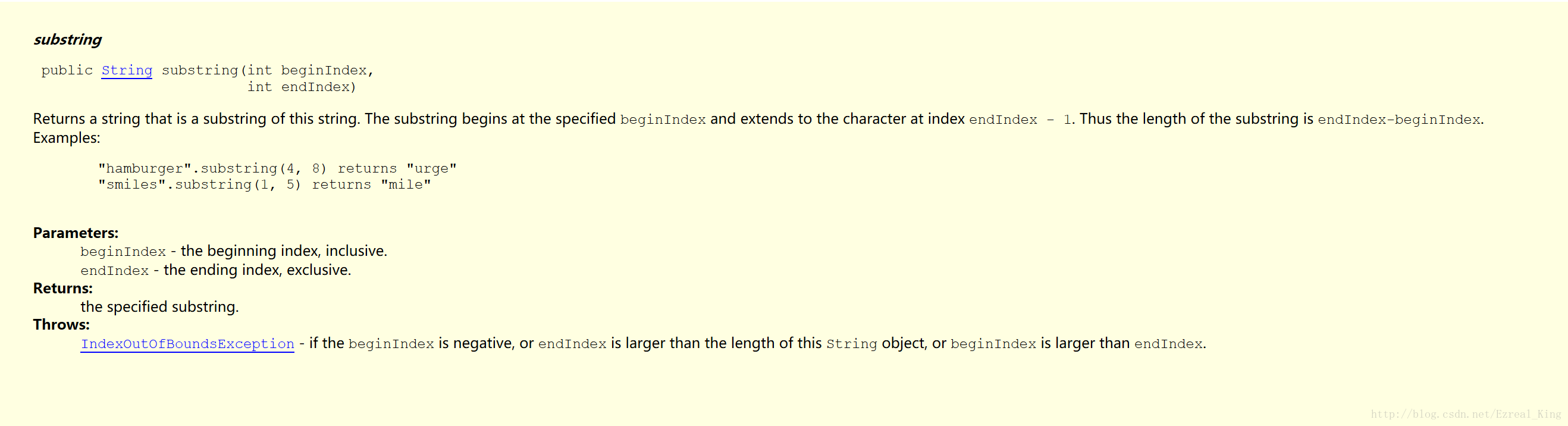Click the blog.csdn.net watermark URL
This screenshot has height=426, width=1568.
[x=1466, y=415]
